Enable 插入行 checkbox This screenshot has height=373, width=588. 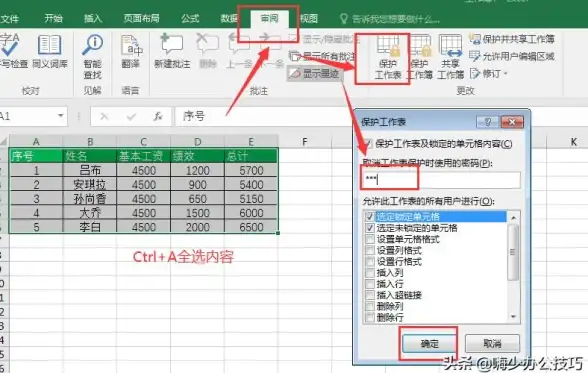tap(370, 284)
